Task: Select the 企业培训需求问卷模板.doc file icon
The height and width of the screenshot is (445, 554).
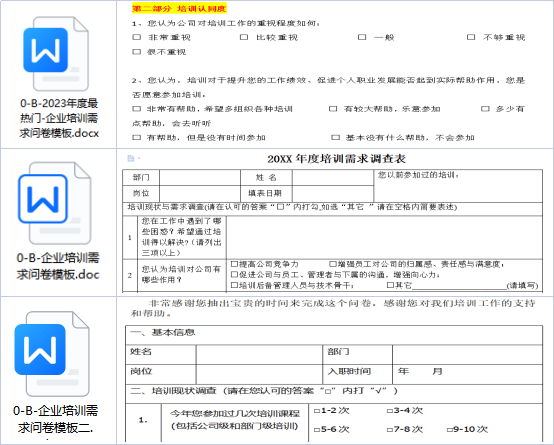Action: (x=54, y=203)
